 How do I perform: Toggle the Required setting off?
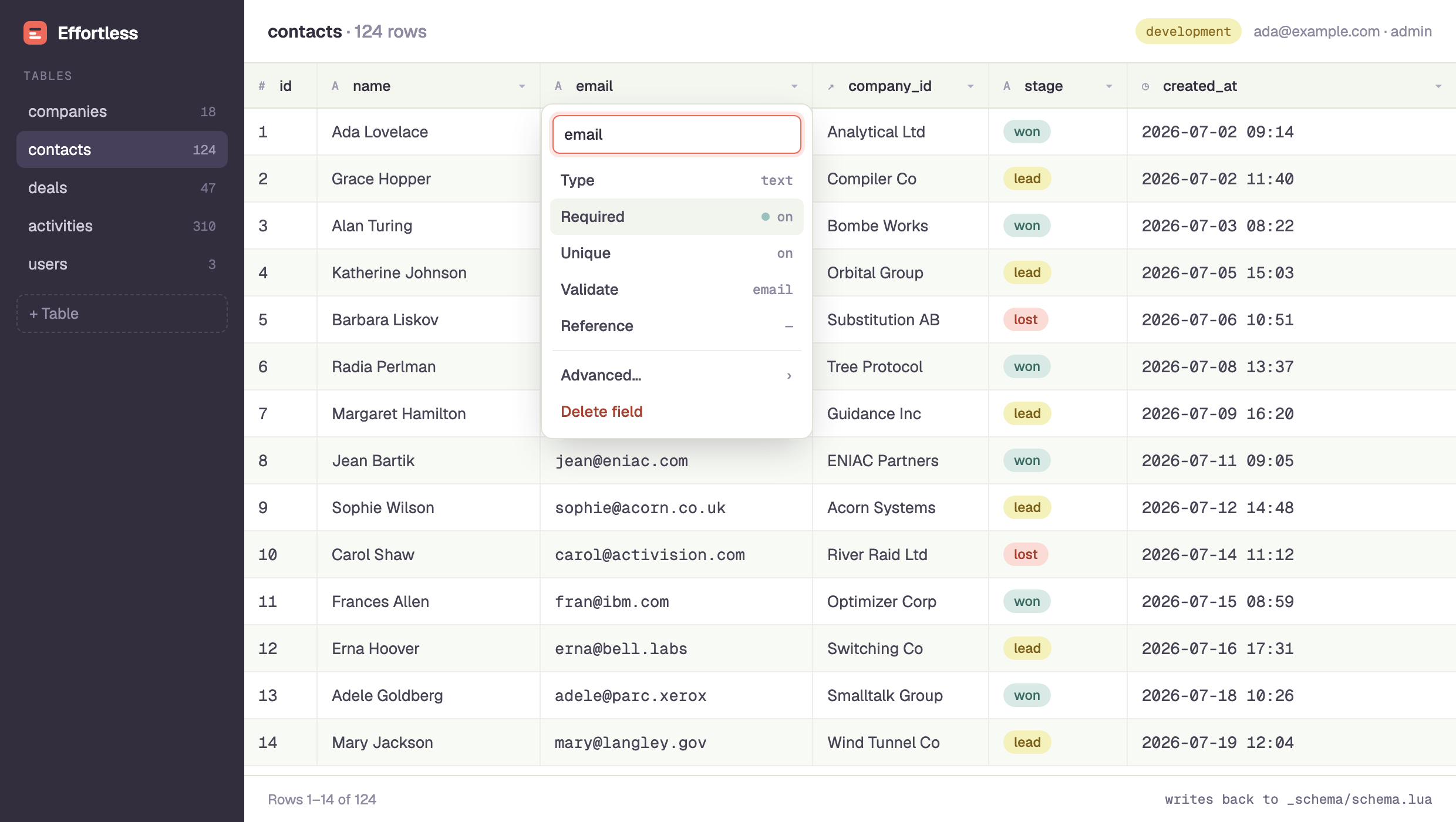pyautogui.click(x=677, y=217)
